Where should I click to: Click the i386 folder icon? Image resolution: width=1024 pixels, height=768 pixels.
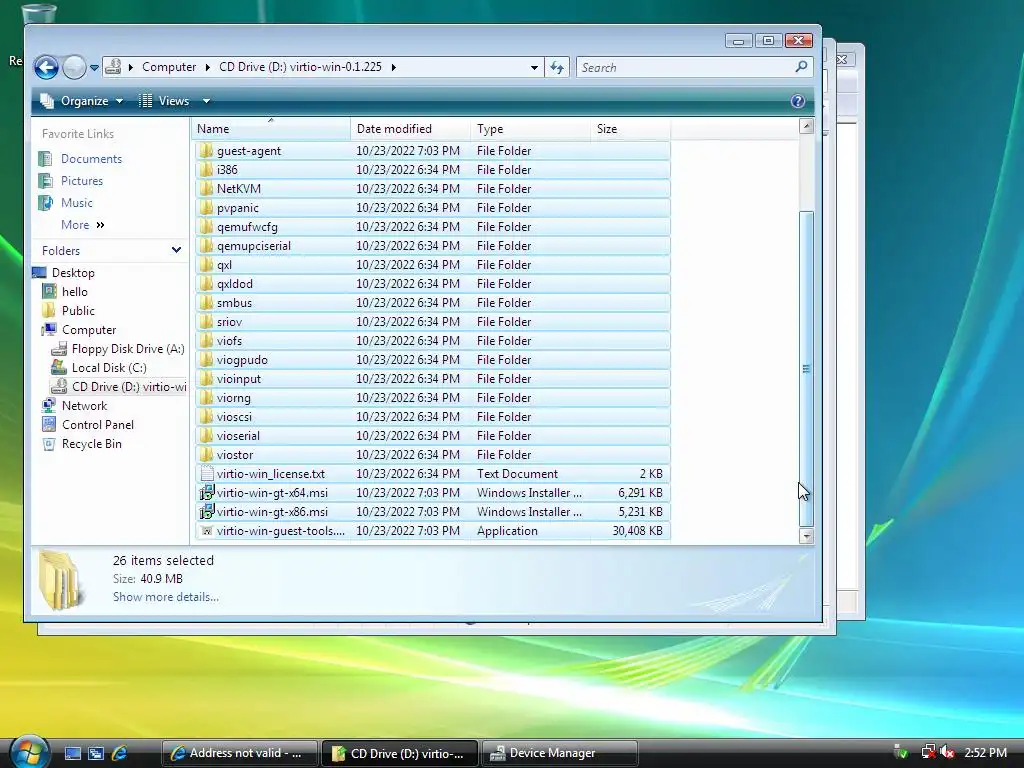coord(206,170)
